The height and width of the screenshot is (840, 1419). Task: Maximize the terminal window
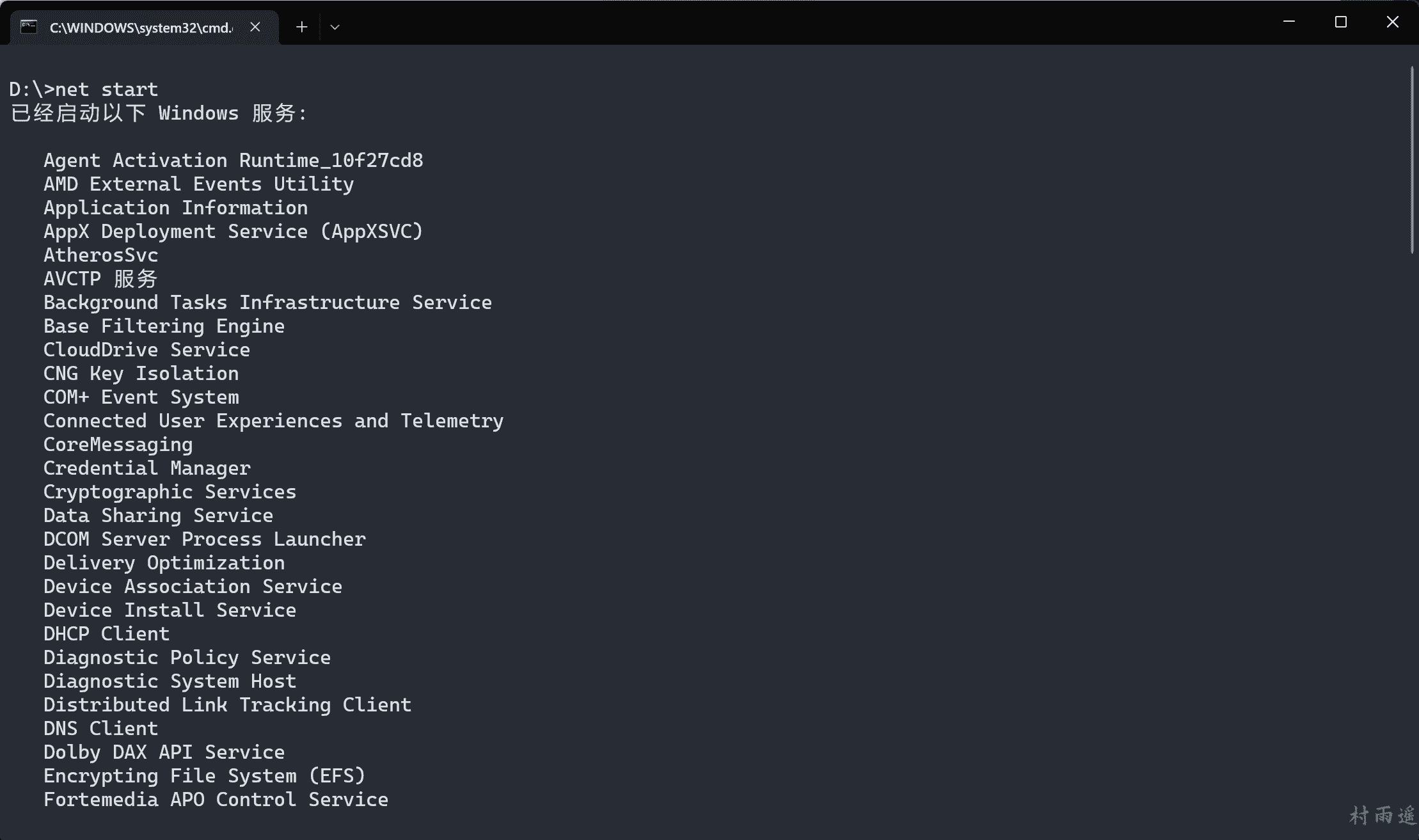point(1341,22)
